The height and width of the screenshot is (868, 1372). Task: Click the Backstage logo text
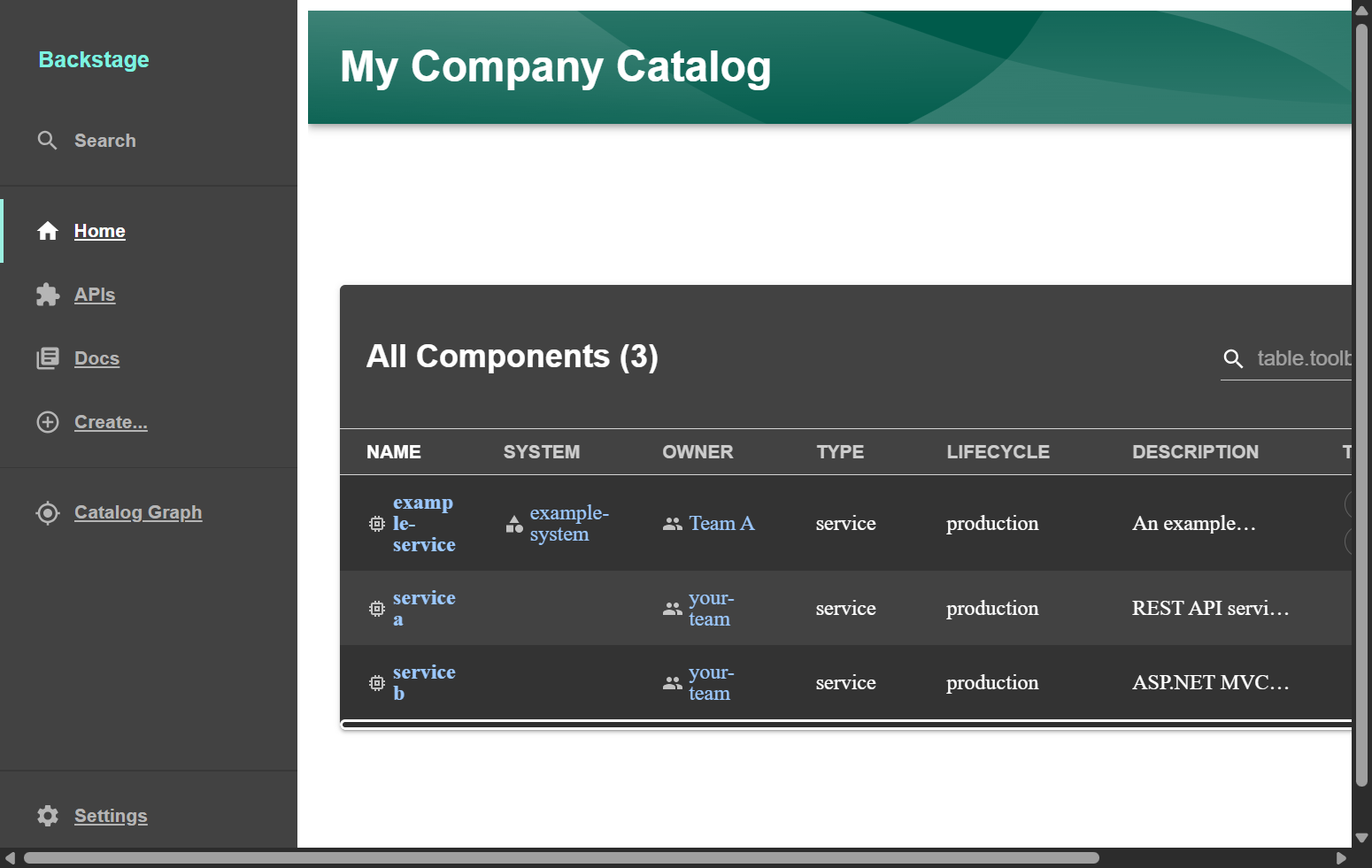94,59
